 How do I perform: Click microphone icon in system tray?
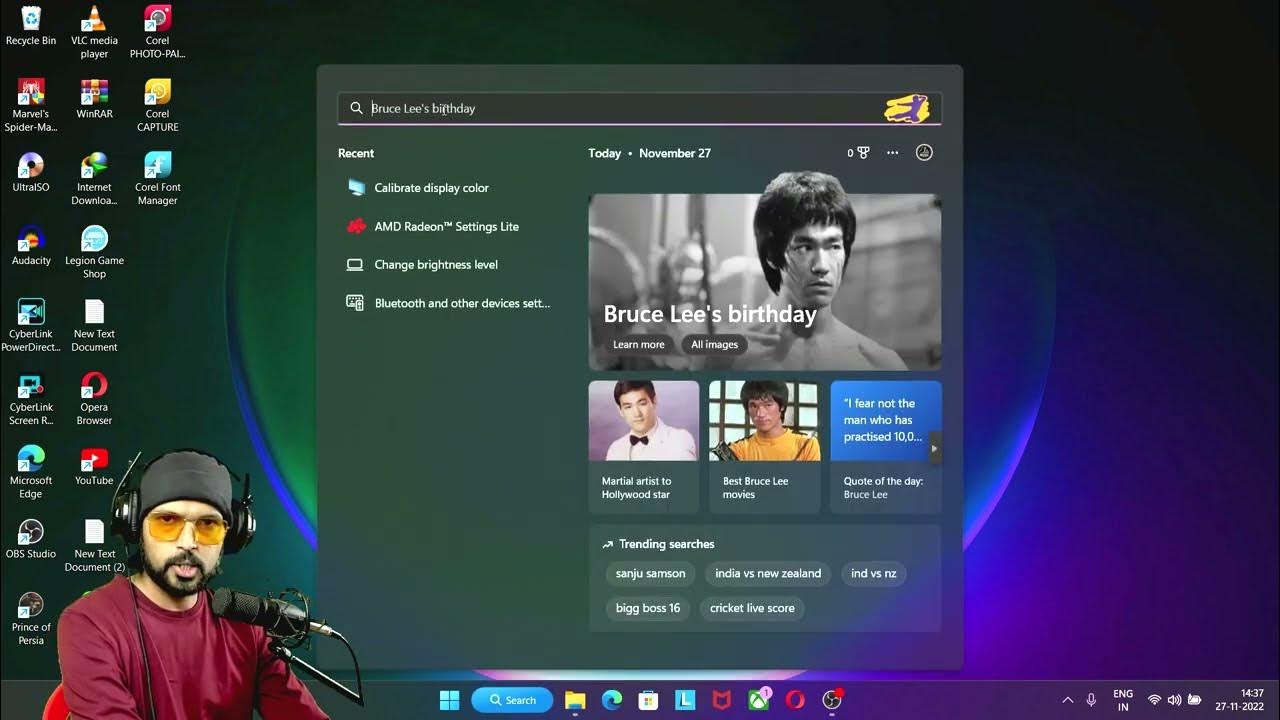pos(1091,700)
